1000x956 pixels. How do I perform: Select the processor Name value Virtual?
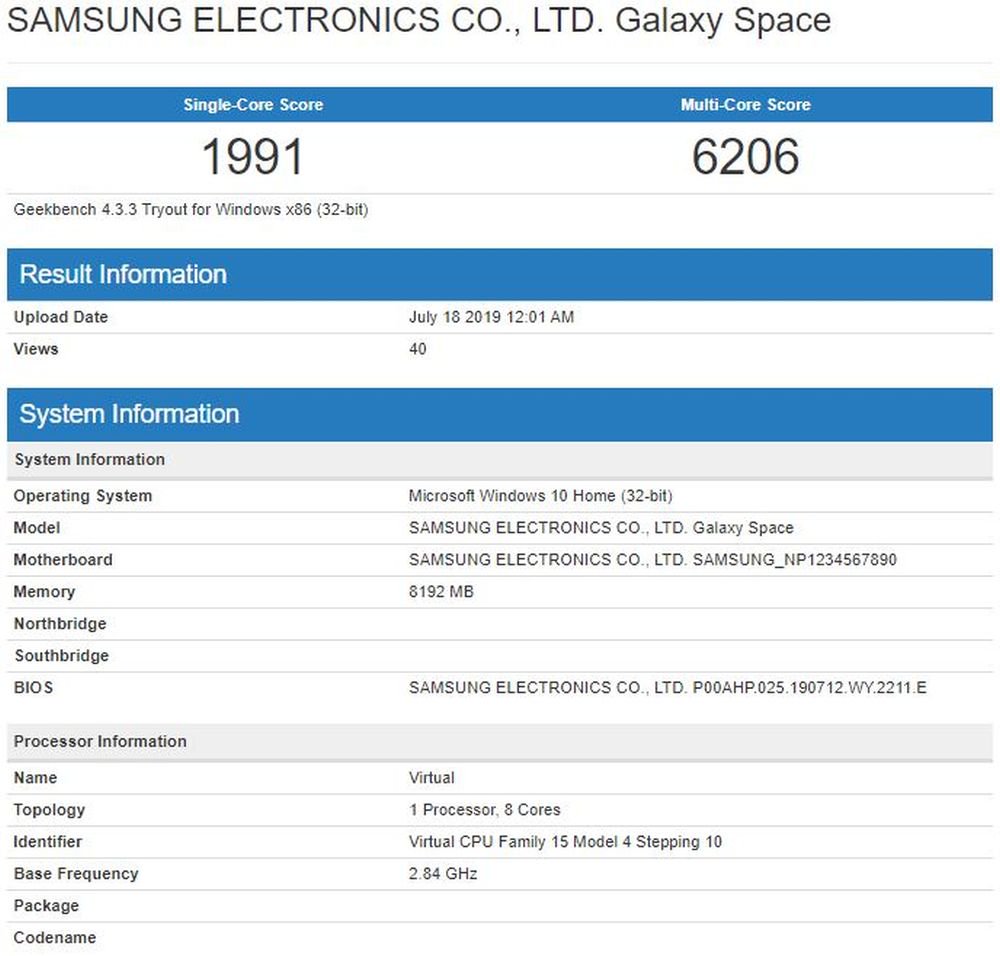pyautogui.click(x=431, y=777)
